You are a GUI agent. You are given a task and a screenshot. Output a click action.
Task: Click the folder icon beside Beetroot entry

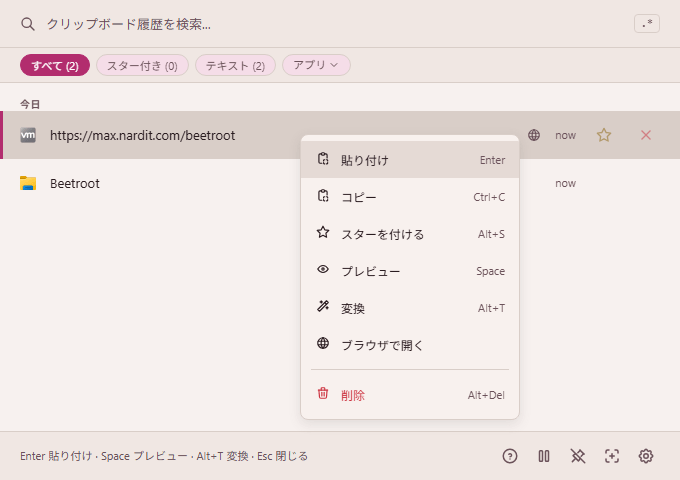pos(28,183)
